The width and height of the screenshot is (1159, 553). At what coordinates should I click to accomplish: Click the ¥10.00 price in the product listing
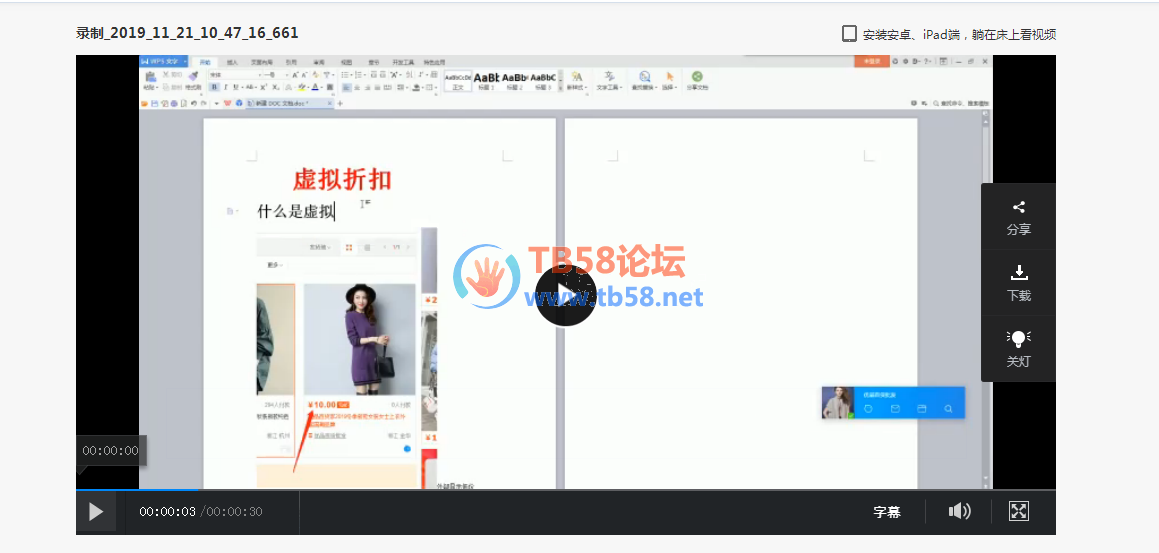[x=322, y=404]
